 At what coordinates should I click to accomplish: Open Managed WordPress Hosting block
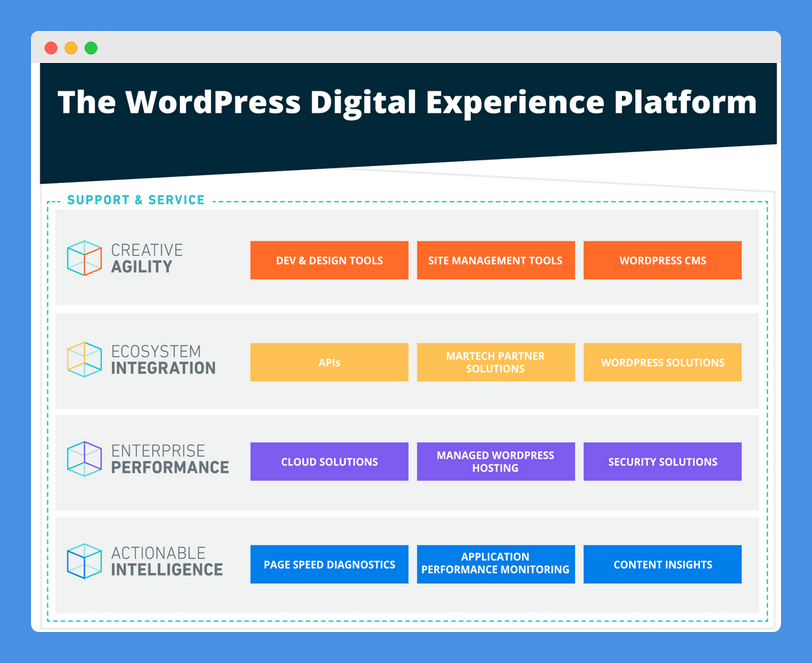(x=496, y=462)
